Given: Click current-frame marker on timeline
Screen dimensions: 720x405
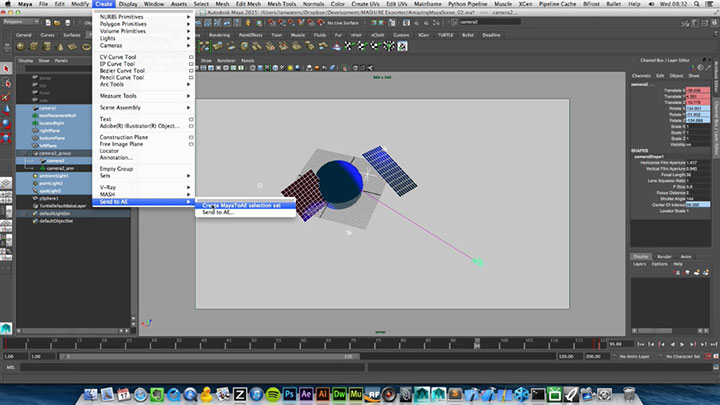Looking at the screenshot, I should point(478,343).
